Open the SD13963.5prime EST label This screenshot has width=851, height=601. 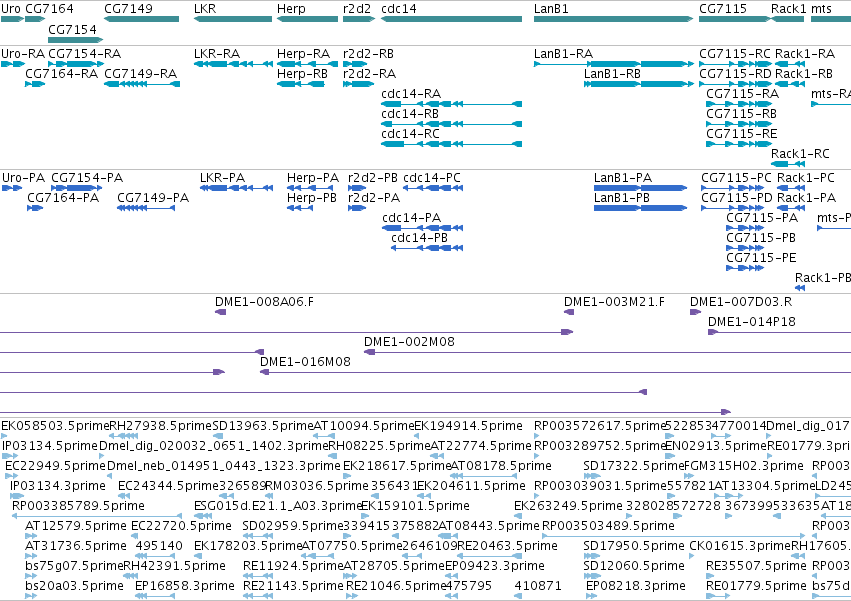263,426
